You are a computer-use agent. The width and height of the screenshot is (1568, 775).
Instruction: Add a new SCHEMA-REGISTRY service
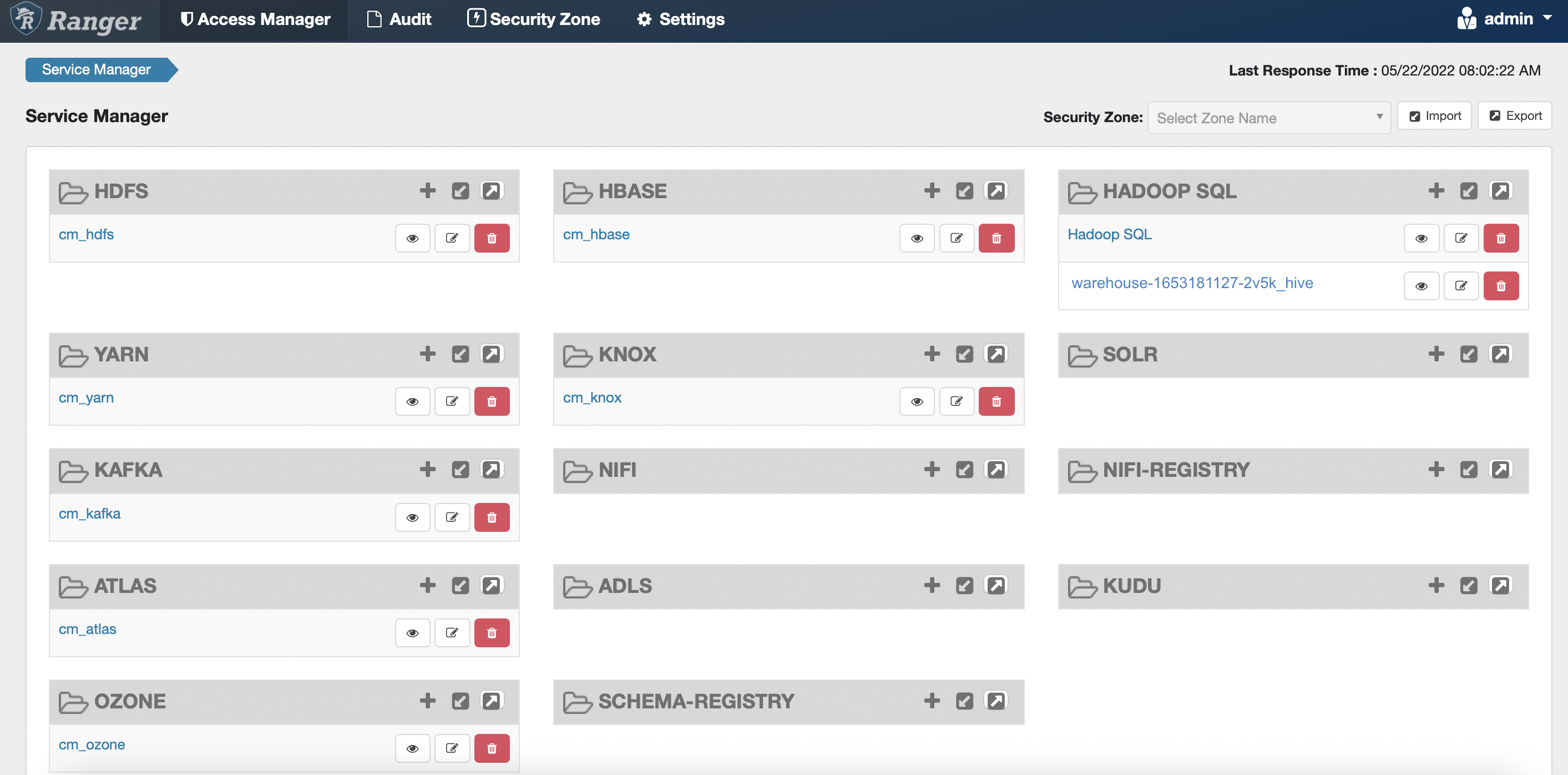pos(931,701)
